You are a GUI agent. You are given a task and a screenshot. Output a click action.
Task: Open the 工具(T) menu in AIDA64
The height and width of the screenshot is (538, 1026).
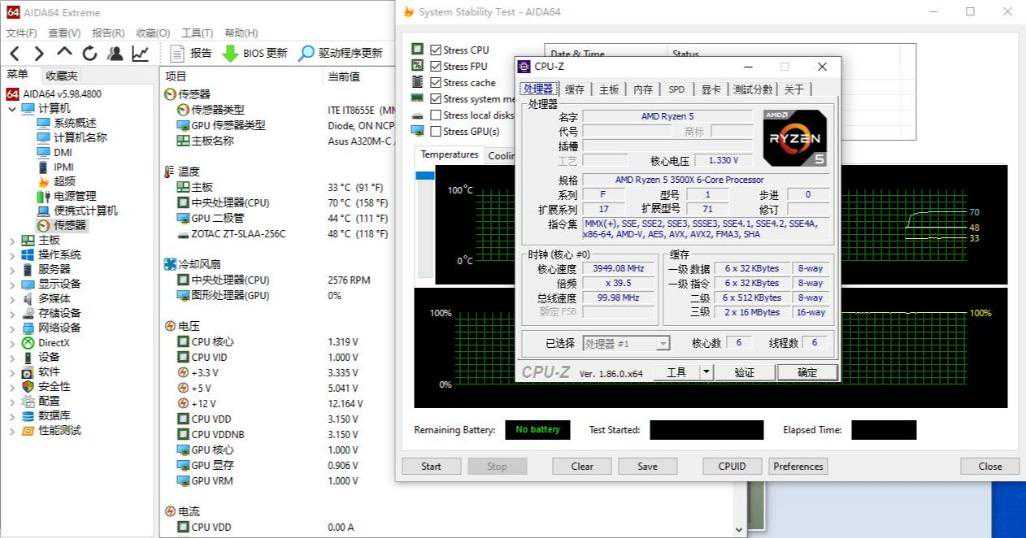coord(197,33)
